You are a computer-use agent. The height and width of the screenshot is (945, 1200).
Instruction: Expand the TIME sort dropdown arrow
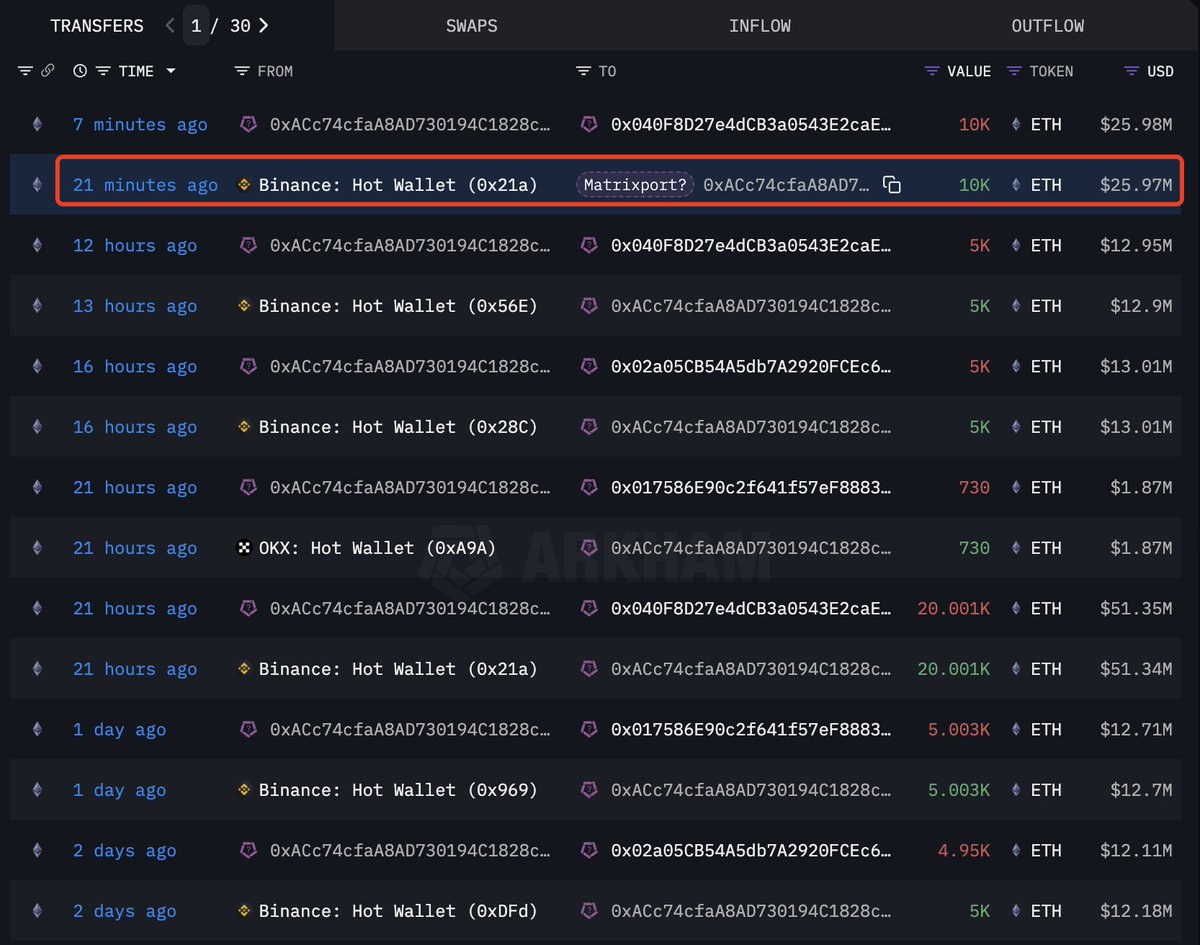[x=171, y=71]
